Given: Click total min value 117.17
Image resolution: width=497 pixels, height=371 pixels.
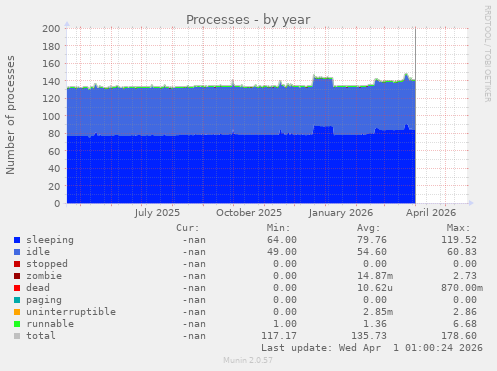Looking at the screenshot, I should point(279,336).
